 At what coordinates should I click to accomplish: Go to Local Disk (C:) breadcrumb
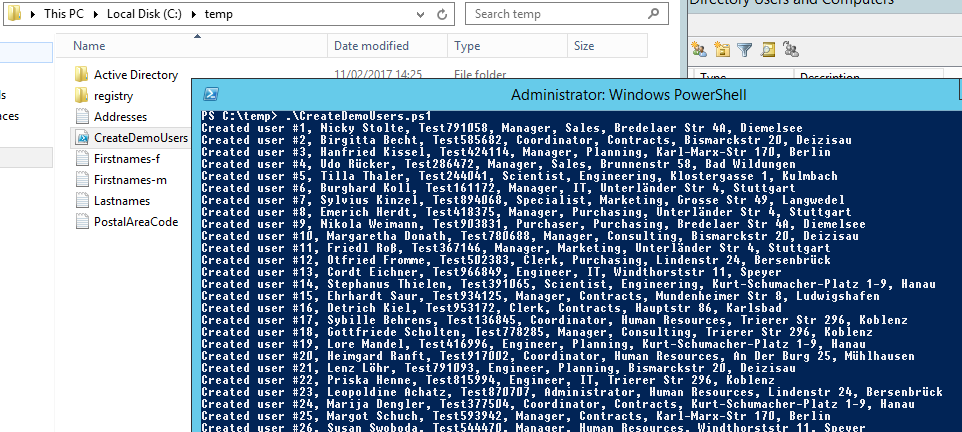(144, 14)
